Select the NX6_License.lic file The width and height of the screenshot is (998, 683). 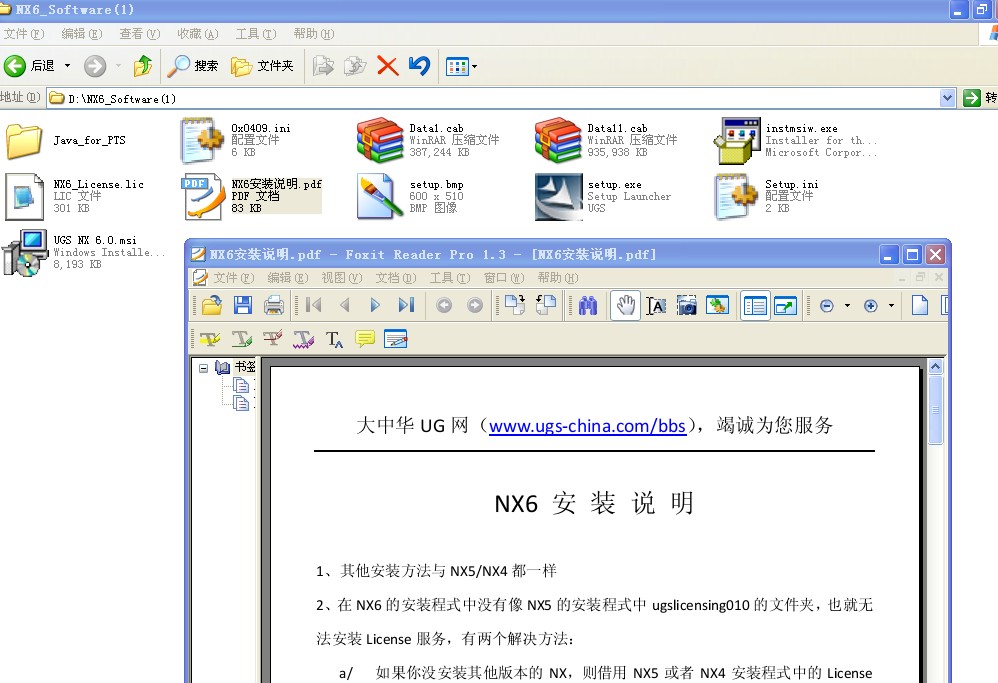pos(75,196)
